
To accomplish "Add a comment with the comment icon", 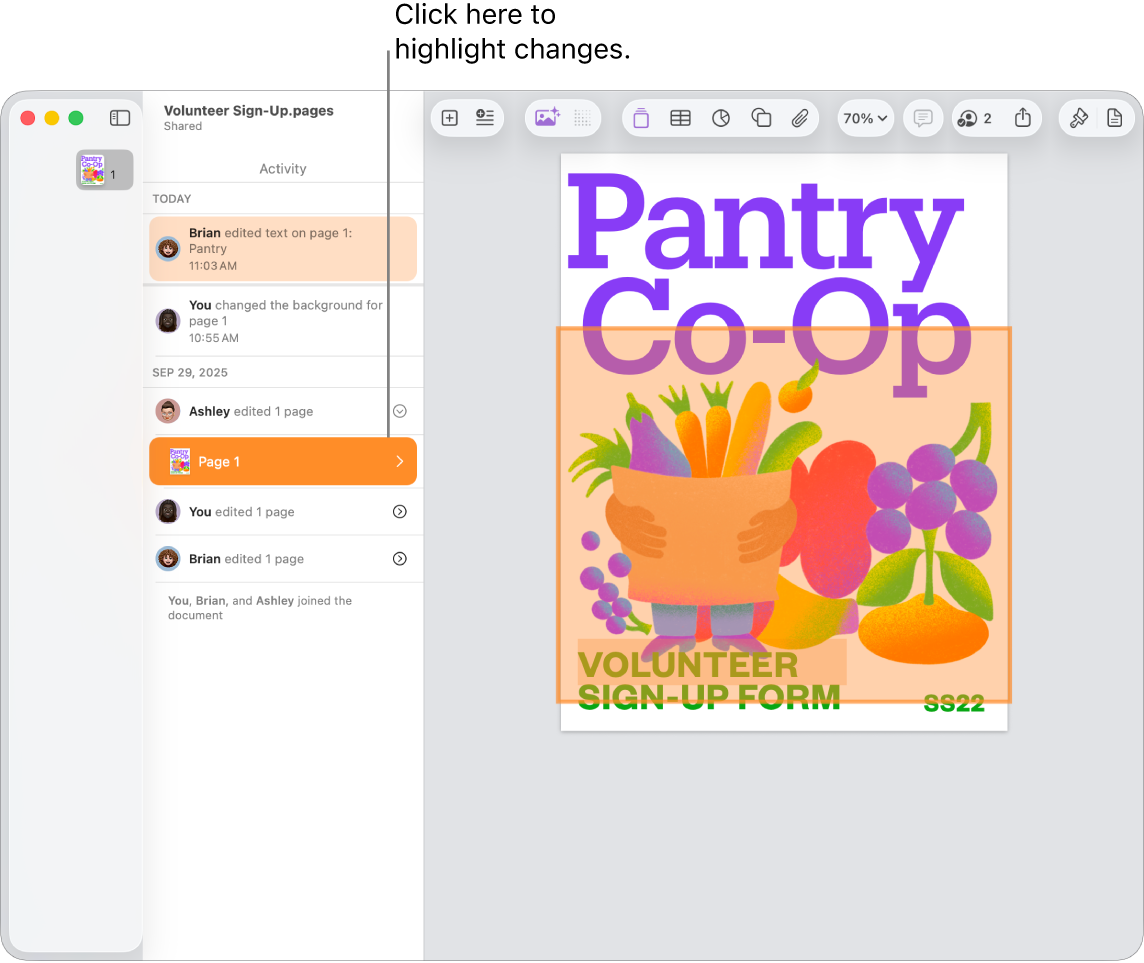I will point(922,118).
